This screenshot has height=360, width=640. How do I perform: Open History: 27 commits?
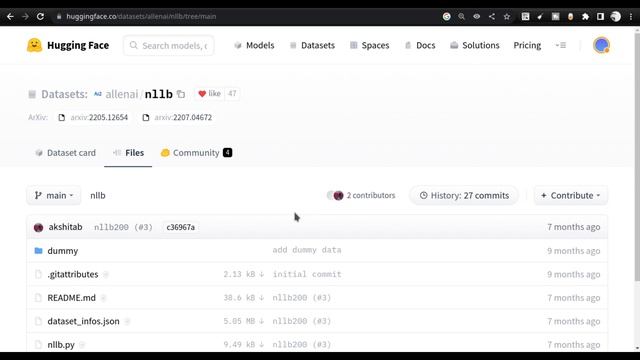[x=464, y=196]
